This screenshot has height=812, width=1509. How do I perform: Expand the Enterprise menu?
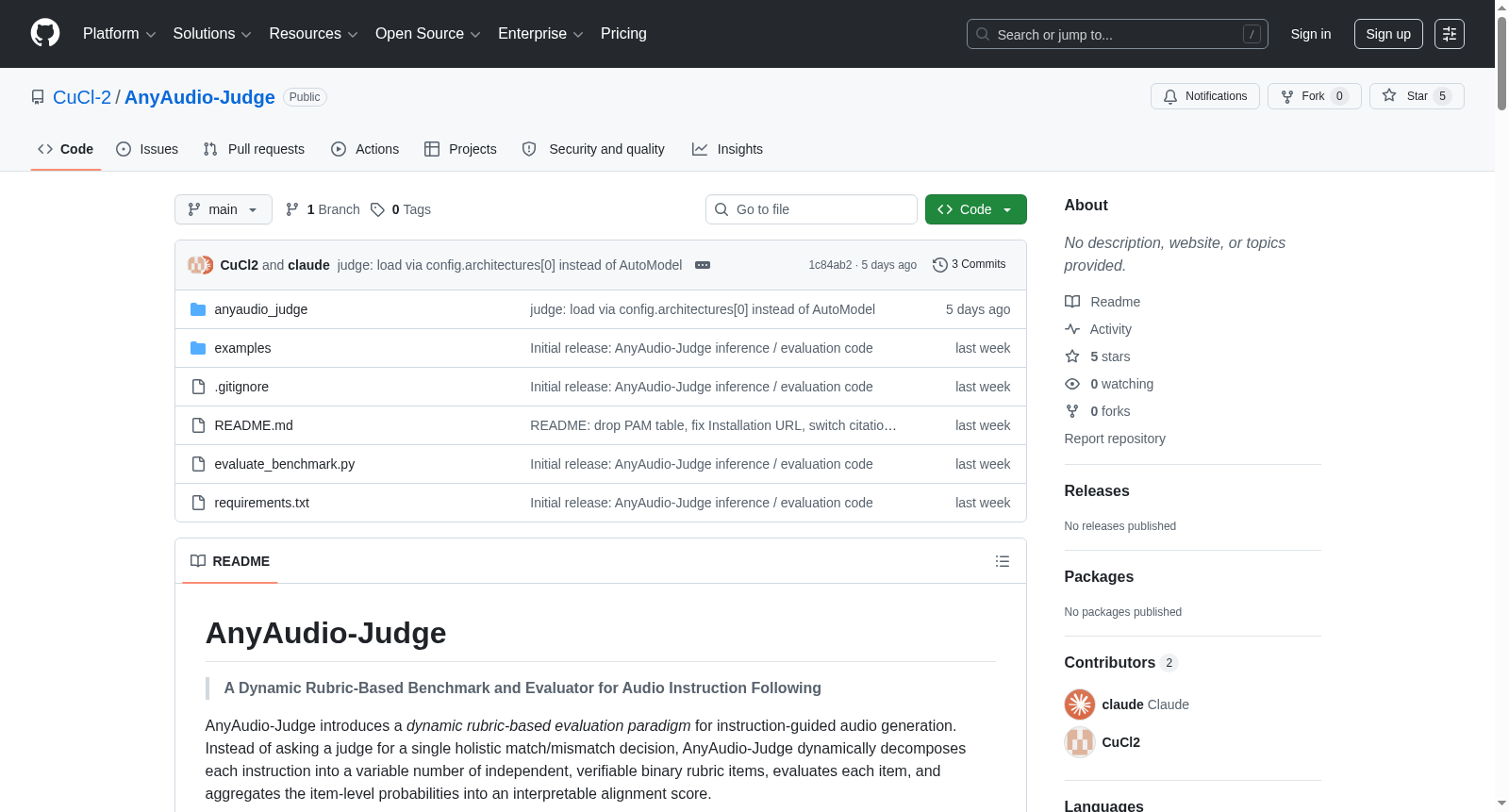pos(540,34)
